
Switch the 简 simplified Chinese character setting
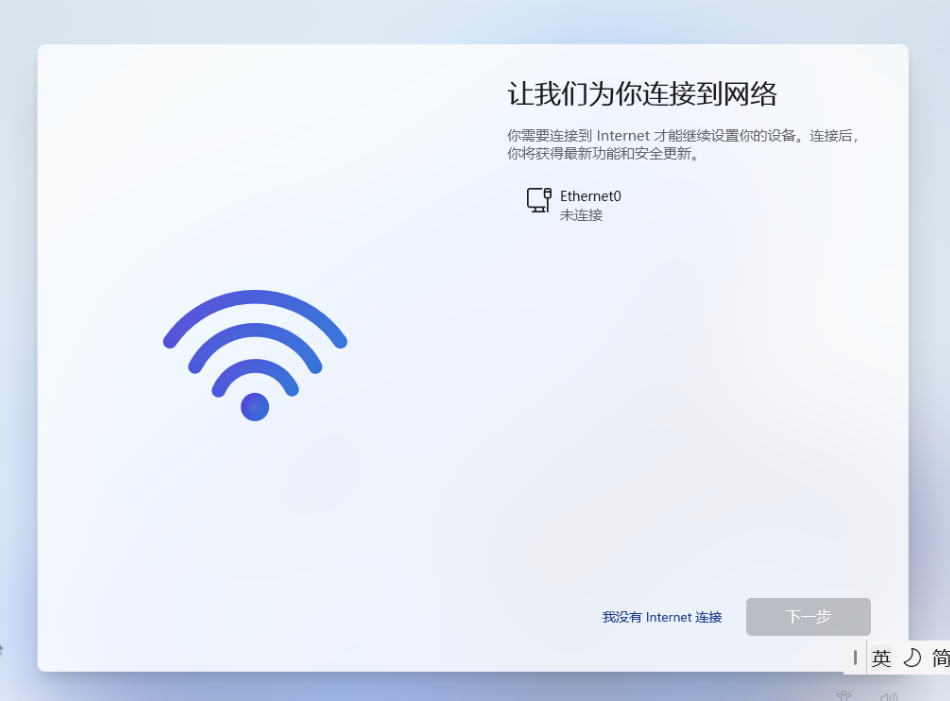pyautogui.click(x=940, y=657)
